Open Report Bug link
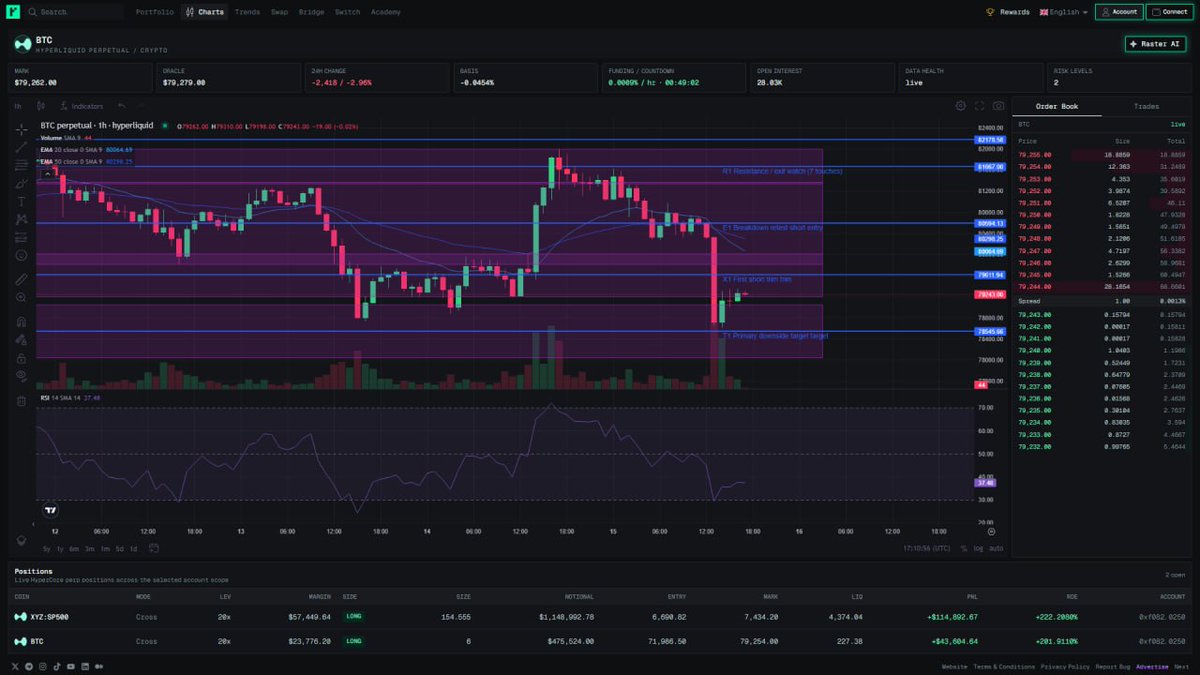The image size is (1200, 675). click(x=1113, y=666)
